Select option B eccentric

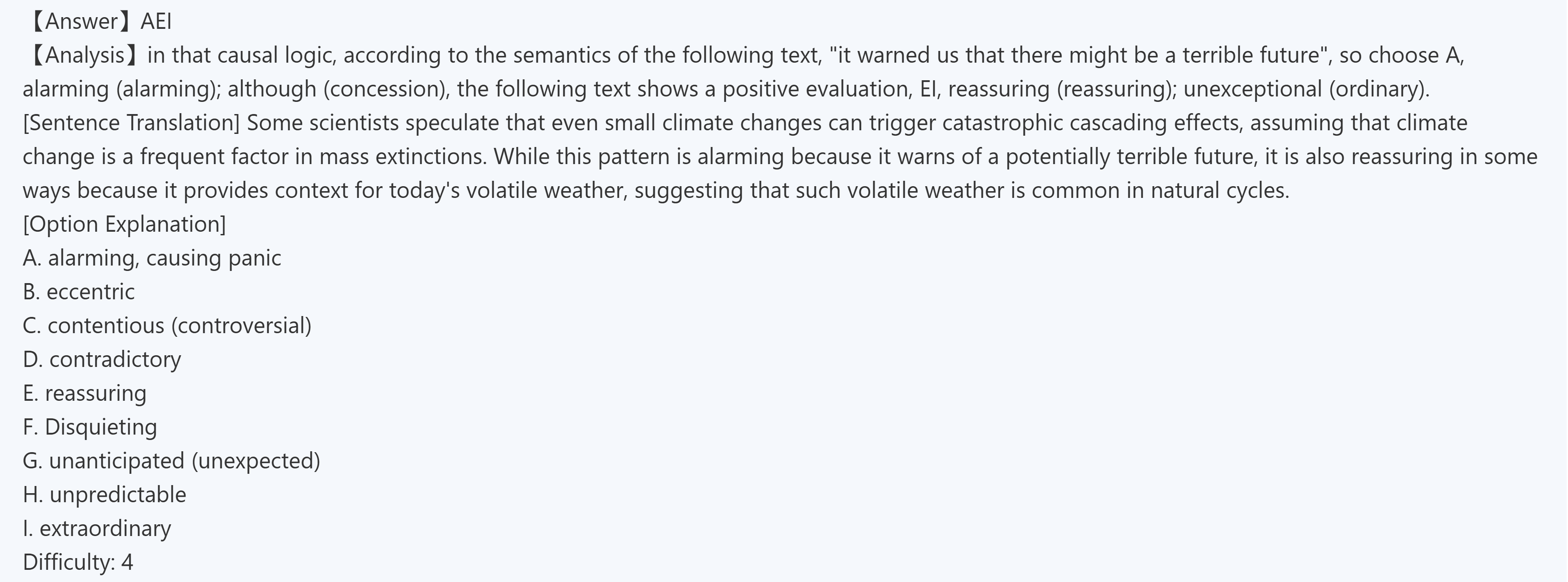click(x=78, y=292)
